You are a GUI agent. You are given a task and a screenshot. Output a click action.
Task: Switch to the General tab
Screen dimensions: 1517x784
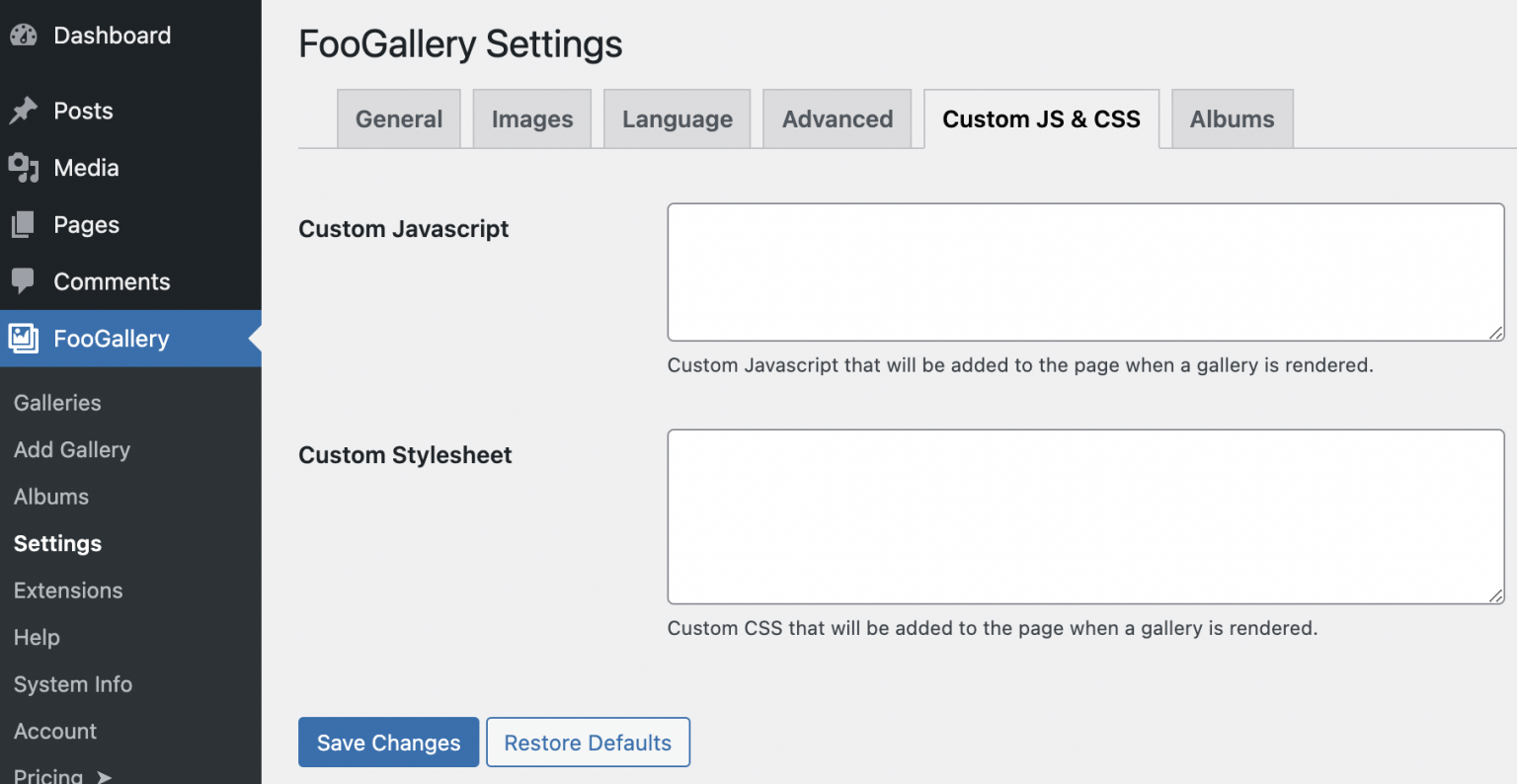(x=399, y=119)
